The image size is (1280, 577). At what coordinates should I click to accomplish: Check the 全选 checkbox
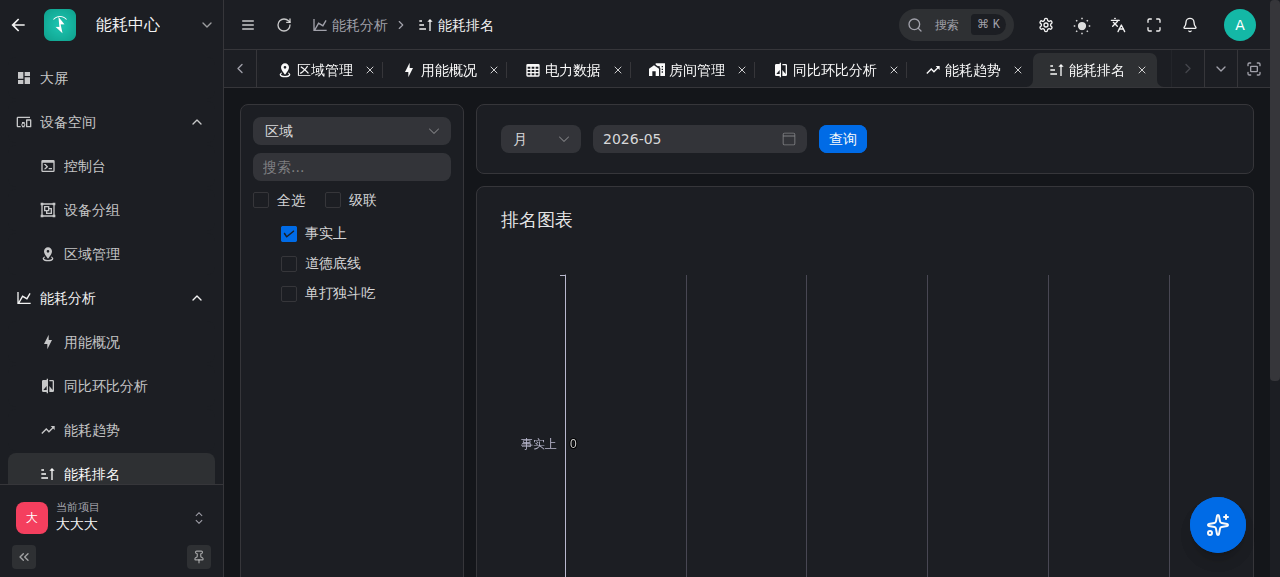pyautogui.click(x=261, y=200)
